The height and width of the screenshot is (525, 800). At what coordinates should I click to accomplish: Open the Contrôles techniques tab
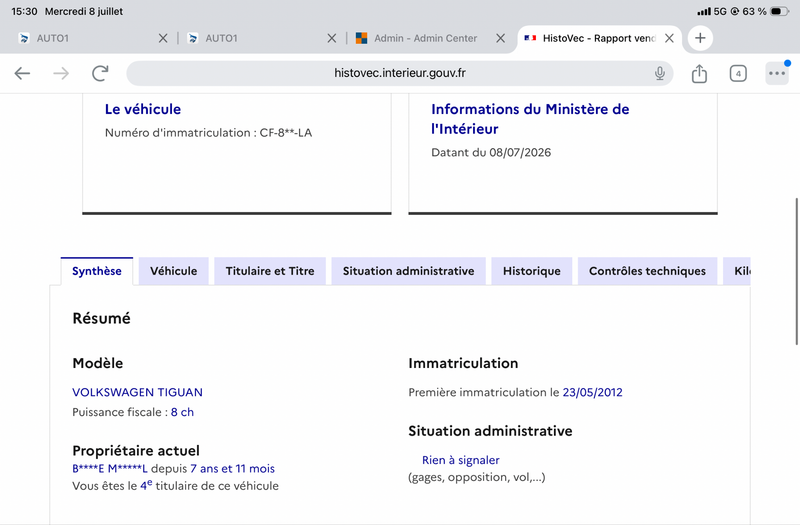(647, 271)
